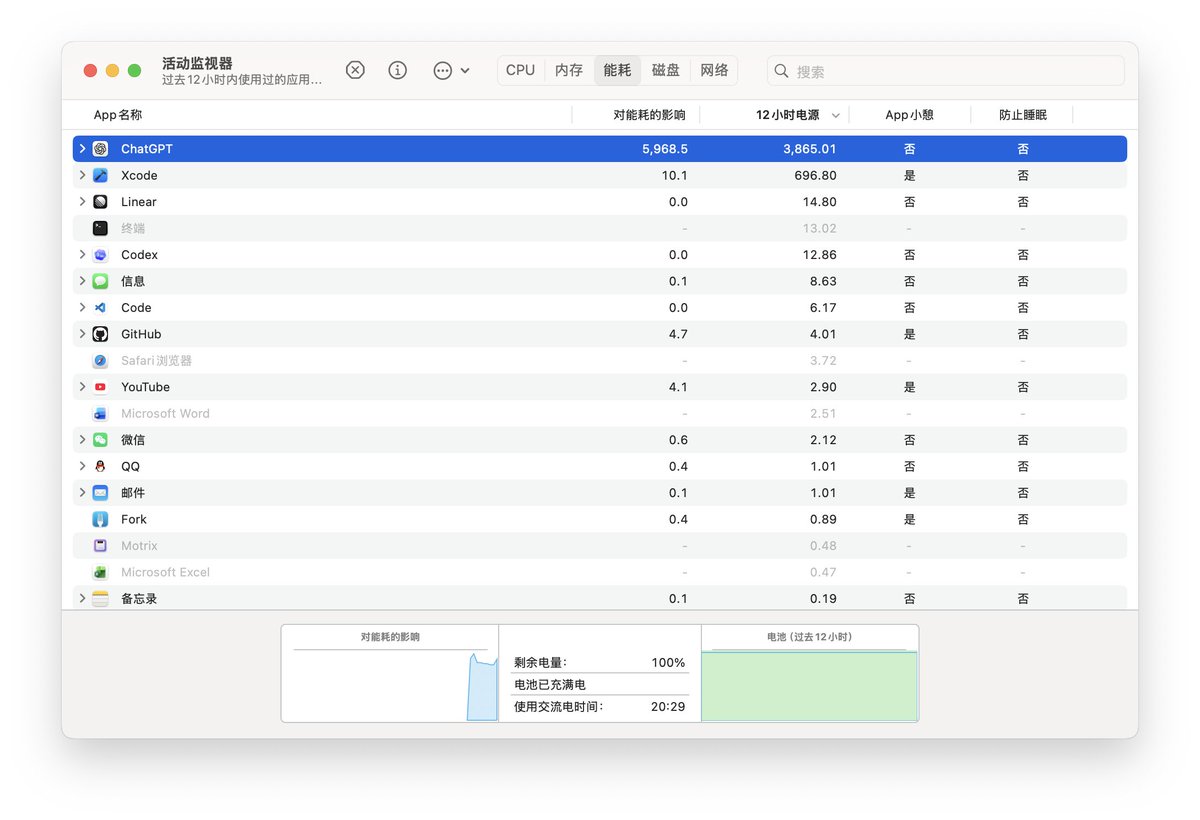Click 微信 12-hour power value 2.12
This screenshot has width=1200, height=820.
click(x=823, y=440)
